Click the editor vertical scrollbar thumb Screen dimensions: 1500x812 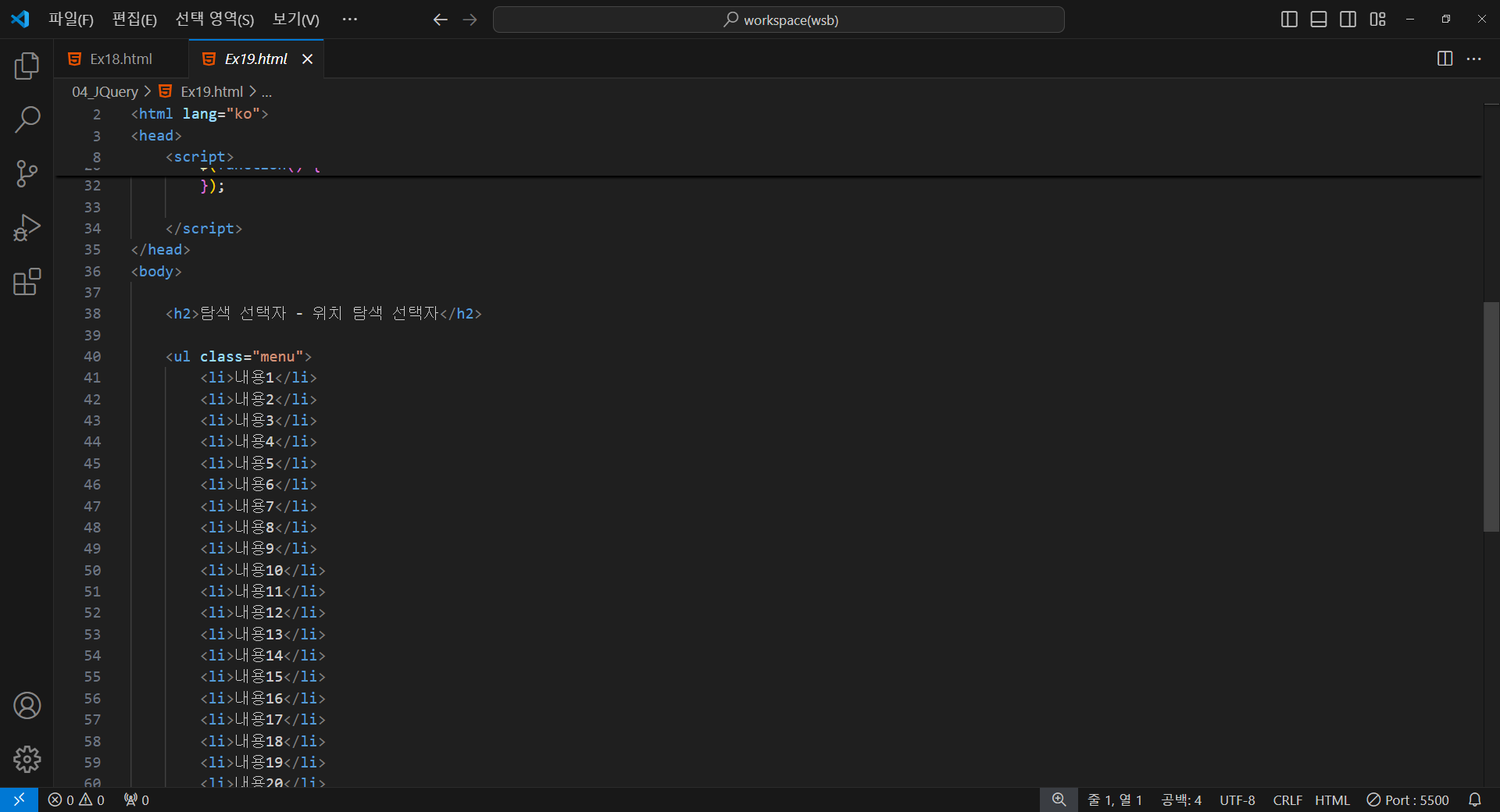click(1491, 417)
